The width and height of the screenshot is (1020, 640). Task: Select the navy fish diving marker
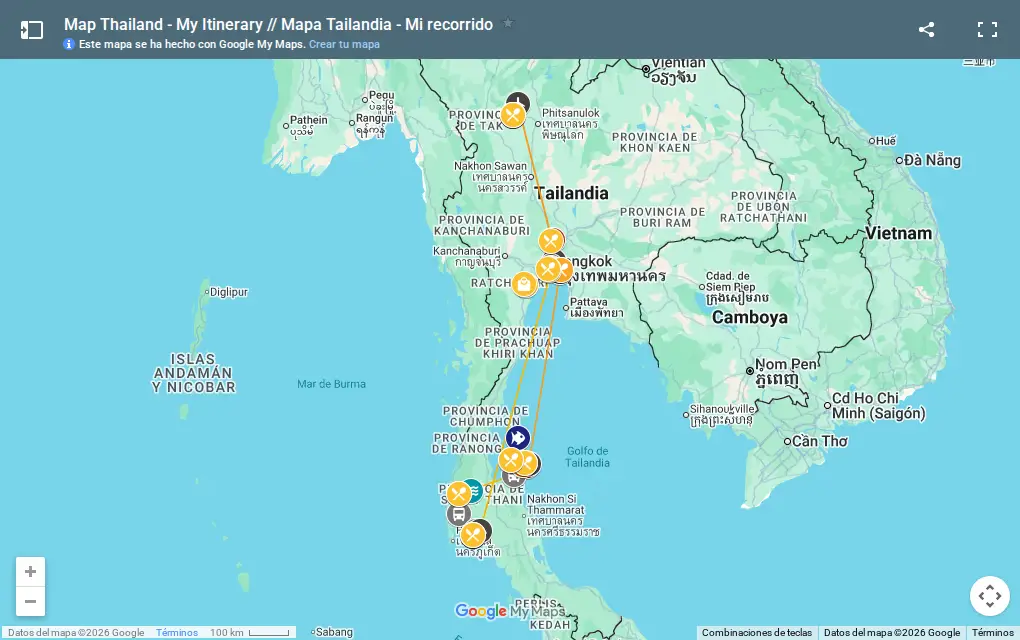[x=518, y=438]
